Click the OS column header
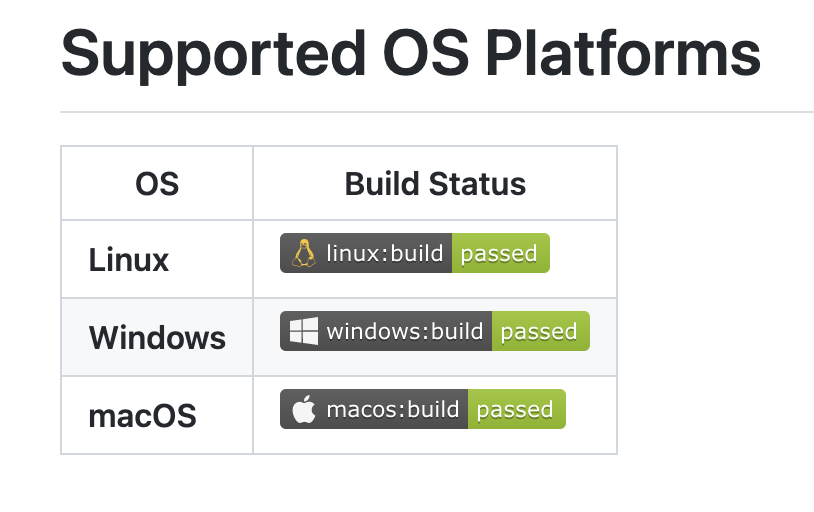Screen dimensions: 814x512 click(x=157, y=184)
